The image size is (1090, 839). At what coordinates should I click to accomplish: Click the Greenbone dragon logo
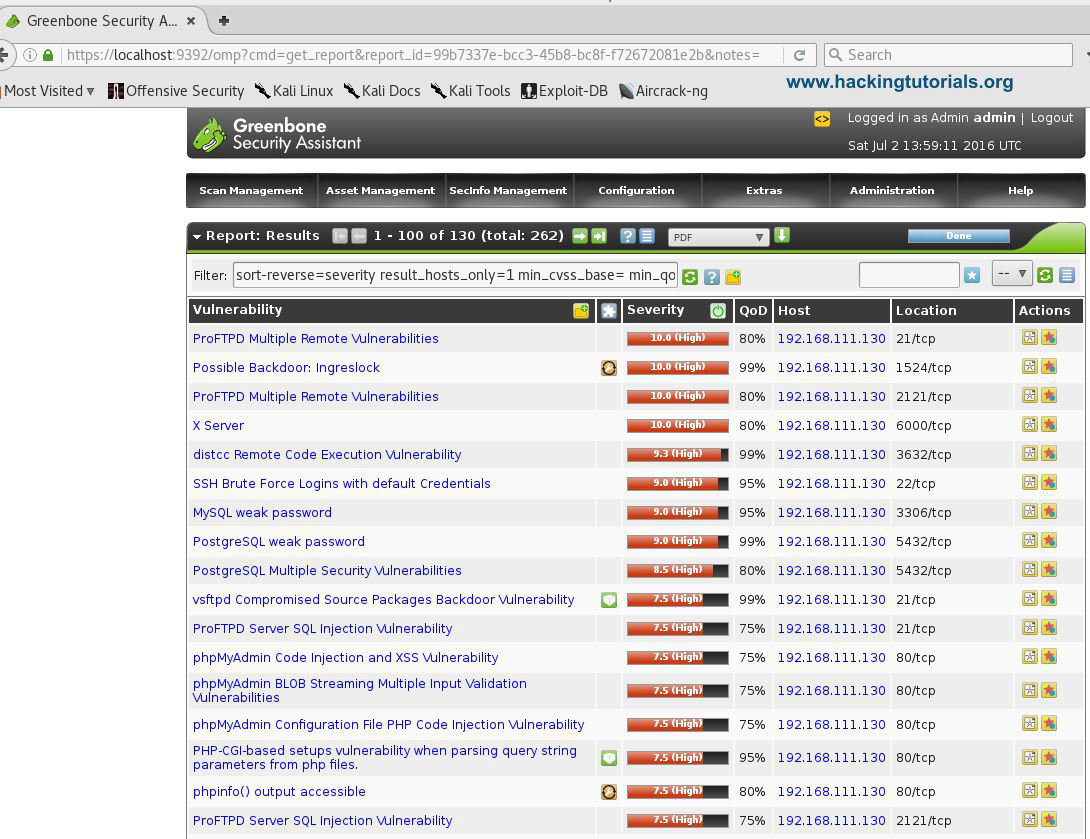tap(210, 134)
